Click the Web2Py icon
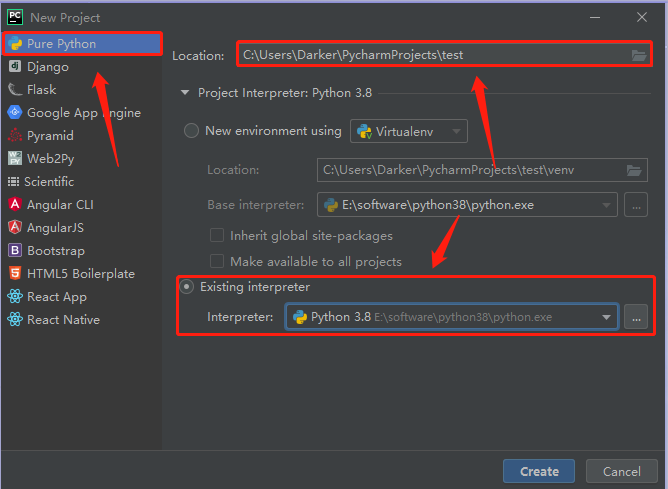The height and width of the screenshot is (489, 668). pyautogui.click(x=15, y=158)
